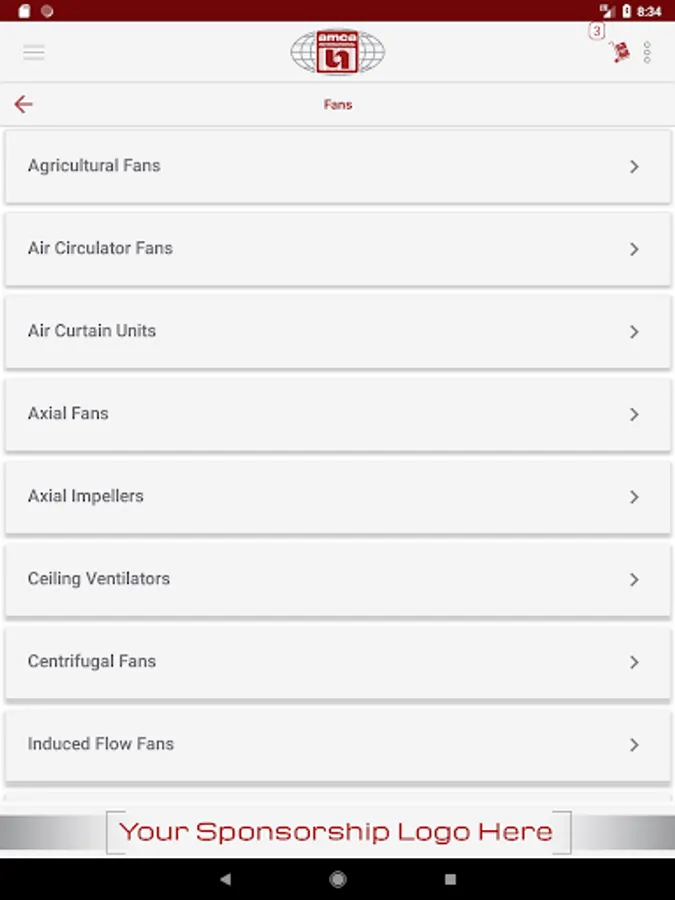Open the three-dot overflow menu
Viewport: 675px width, 900px height.
(647, 53)
